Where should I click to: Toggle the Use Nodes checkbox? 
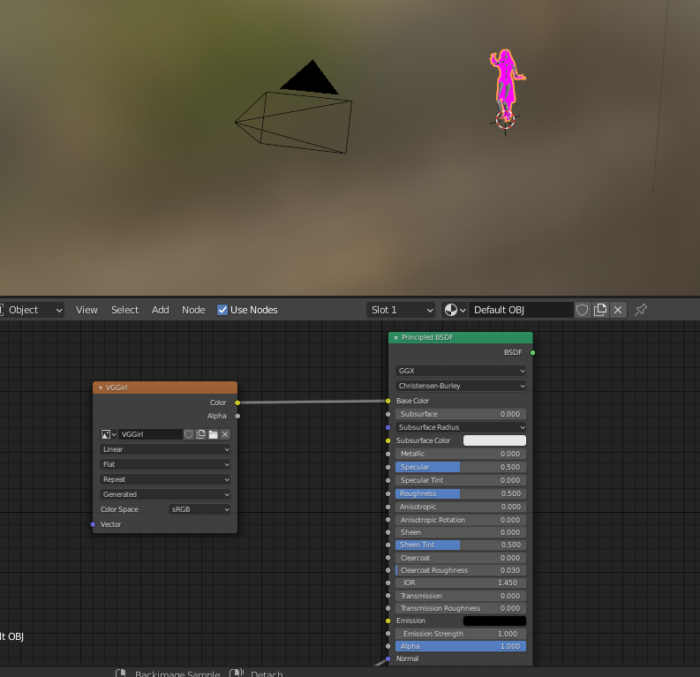click(x=222, y=310)
